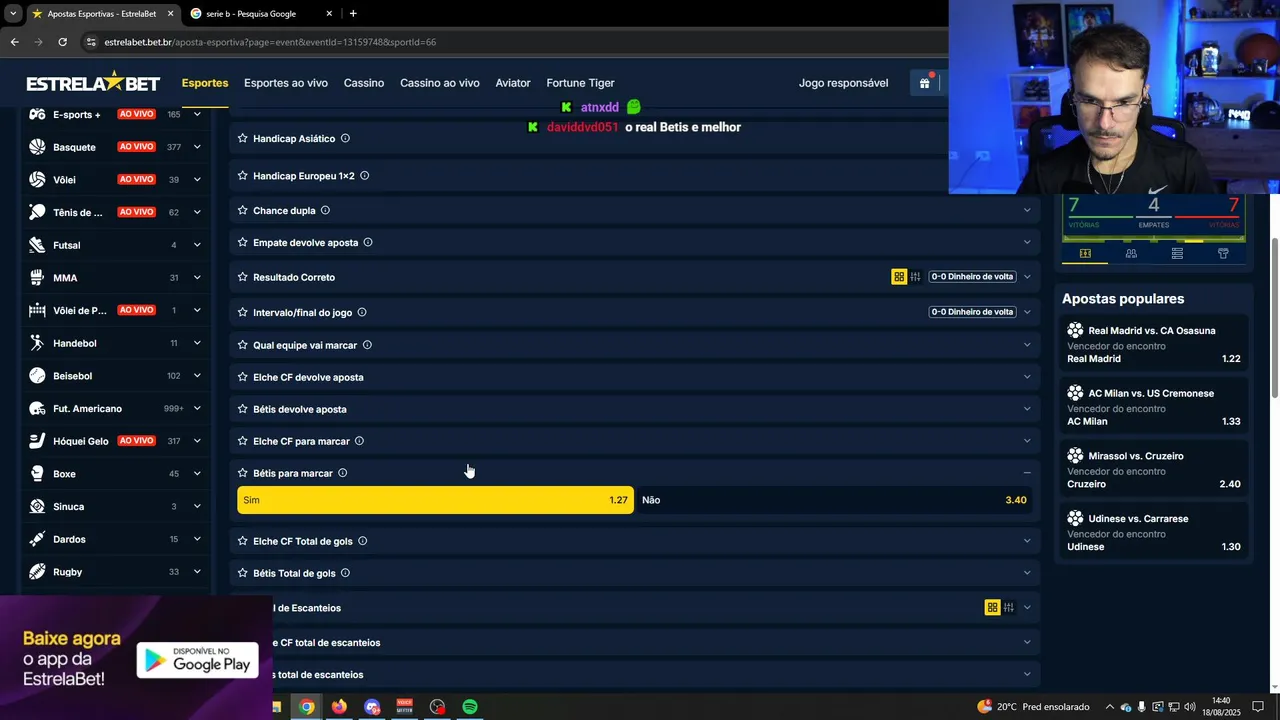
Task: Expand the Bétis Total de gols chevron
Action: [x=1027, y=573]
